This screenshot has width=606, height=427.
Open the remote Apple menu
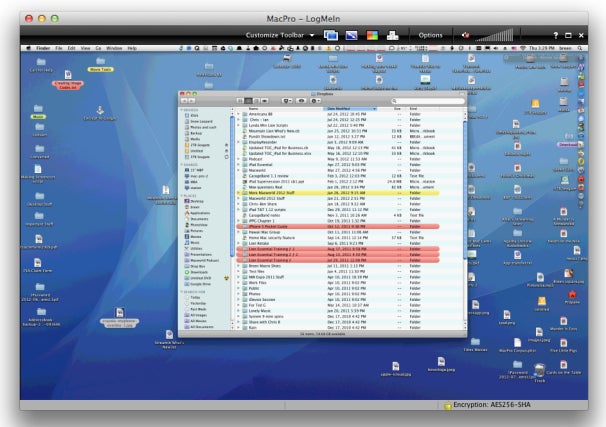(28, 48)
